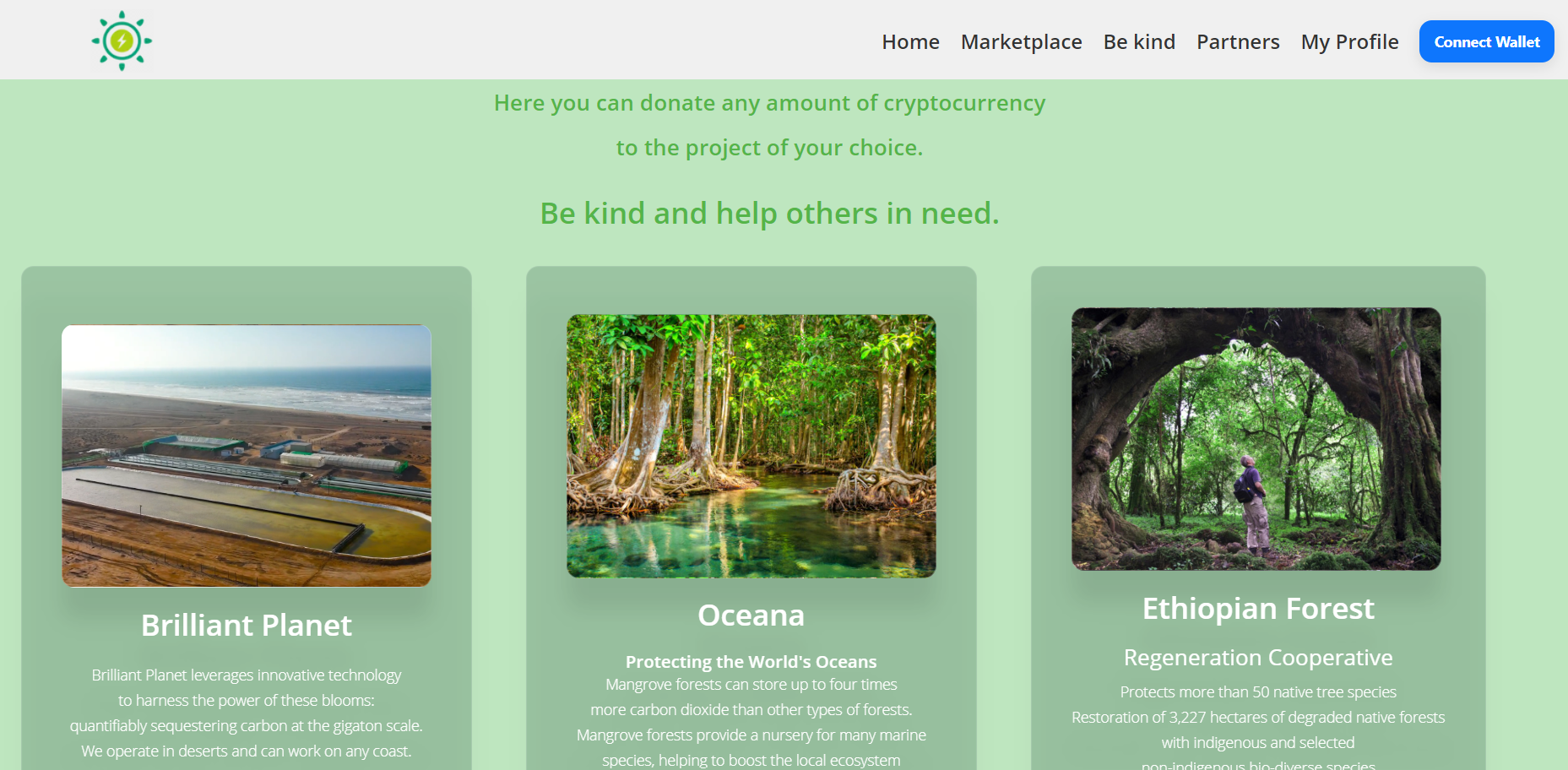Click the mangrove forests description text
The height and width of the screenshot is (770, 1568).
pyautogui.click(x=751, y=723)
